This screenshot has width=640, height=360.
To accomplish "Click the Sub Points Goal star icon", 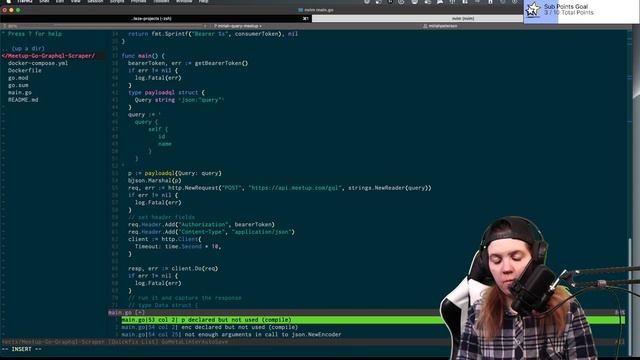I will [533, 9].
